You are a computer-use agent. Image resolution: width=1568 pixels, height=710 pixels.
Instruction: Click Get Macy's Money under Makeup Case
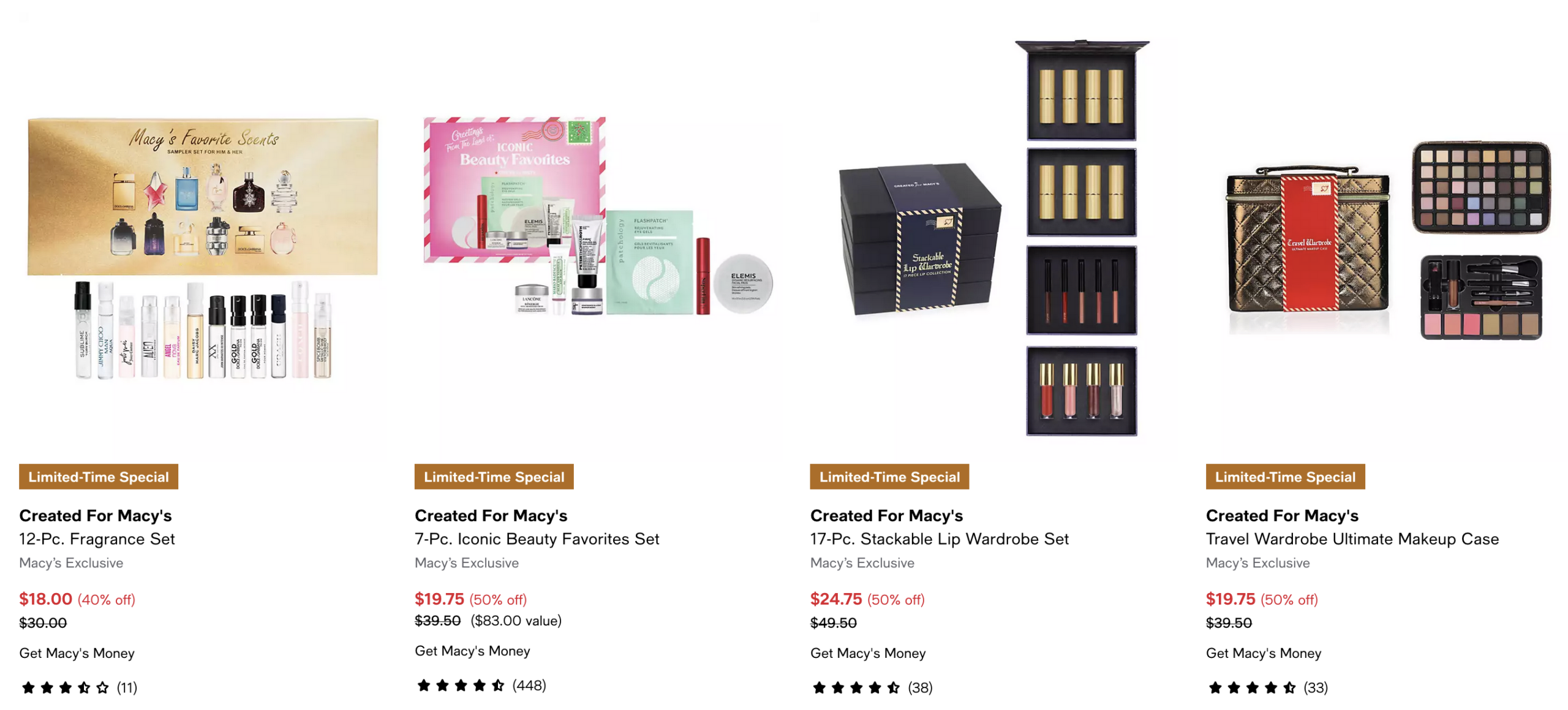1263,652
